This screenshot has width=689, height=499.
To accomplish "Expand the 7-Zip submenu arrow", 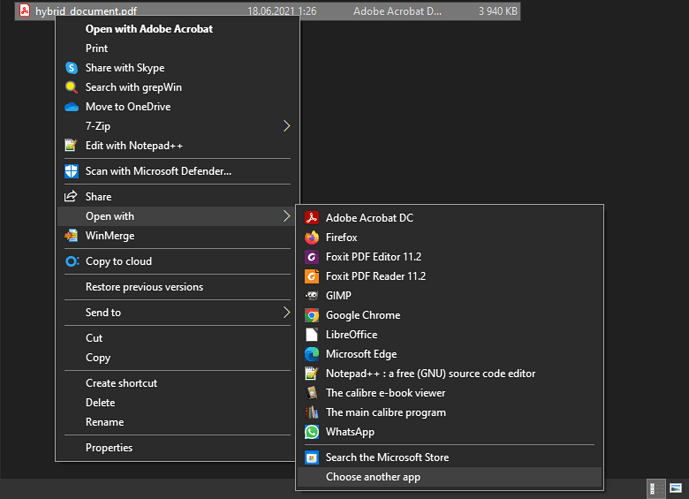I will coord(286,126).
